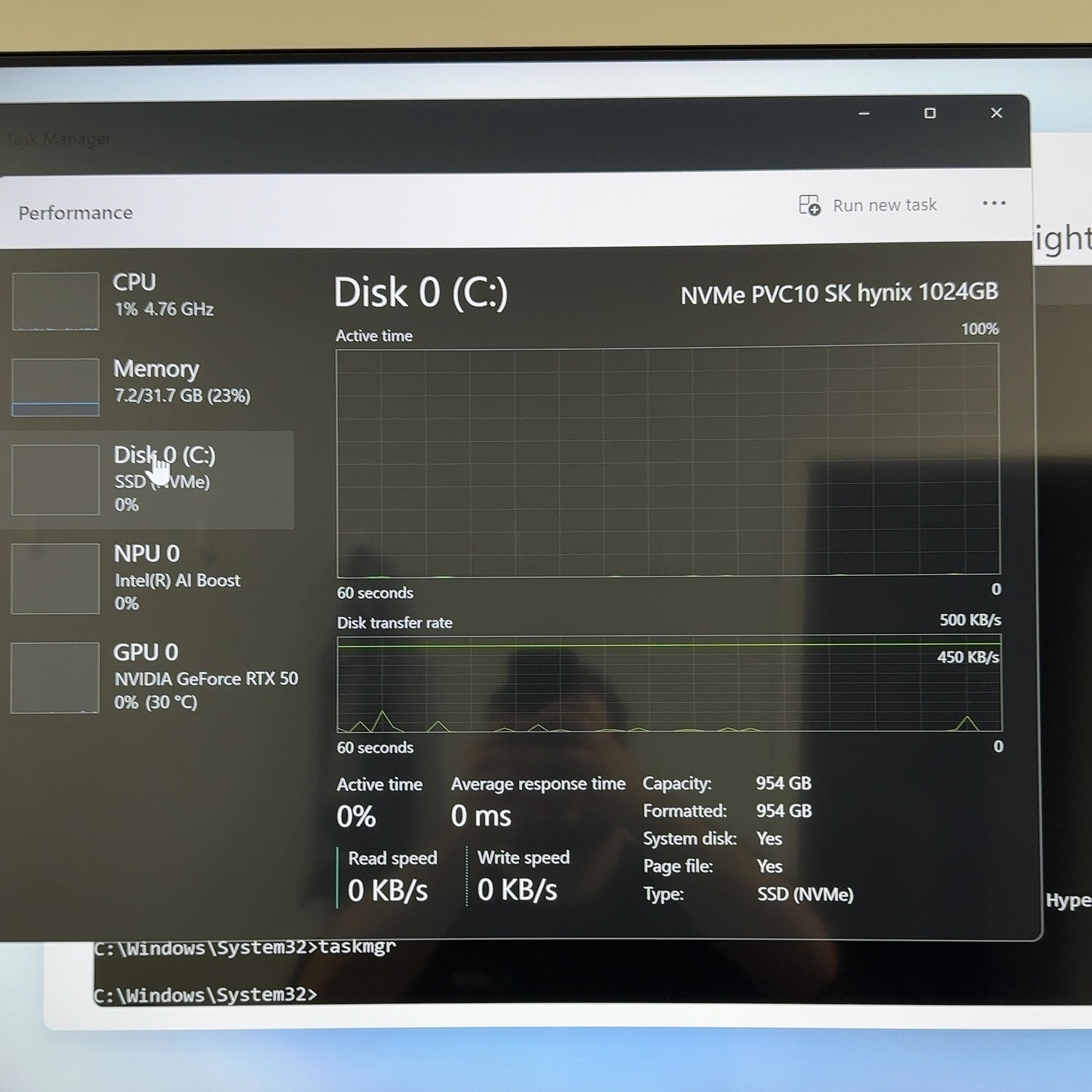Image resolution: width=1092 pixels, height=1092 pixels.
Task: Click the Capacity 954 GB value
Action: [x=783, y=783]
